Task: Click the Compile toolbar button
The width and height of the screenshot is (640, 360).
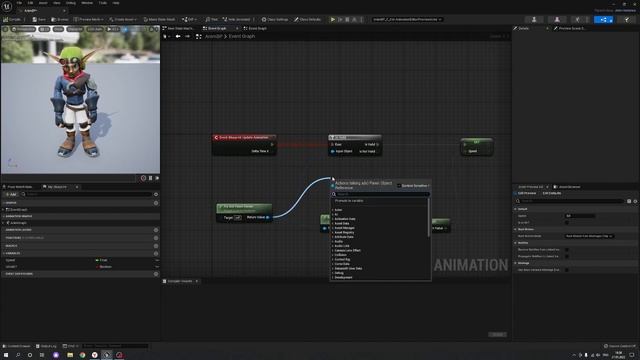Action: click(12, 19)
